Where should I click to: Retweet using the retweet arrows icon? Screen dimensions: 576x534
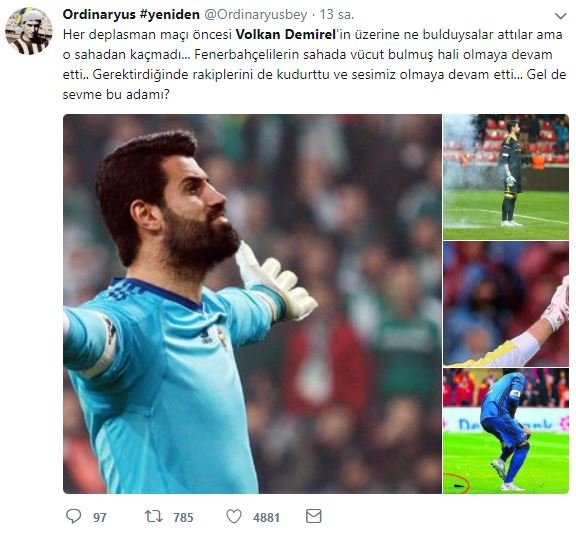(154, 516)
